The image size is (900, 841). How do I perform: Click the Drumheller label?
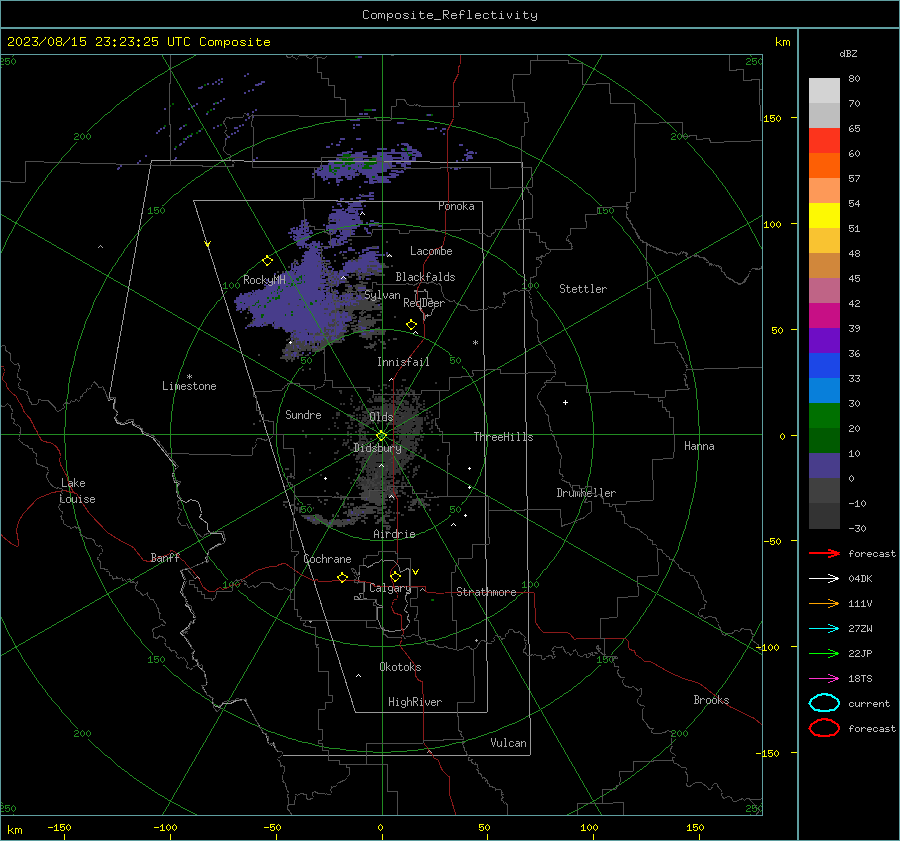[x=586, y=493]
